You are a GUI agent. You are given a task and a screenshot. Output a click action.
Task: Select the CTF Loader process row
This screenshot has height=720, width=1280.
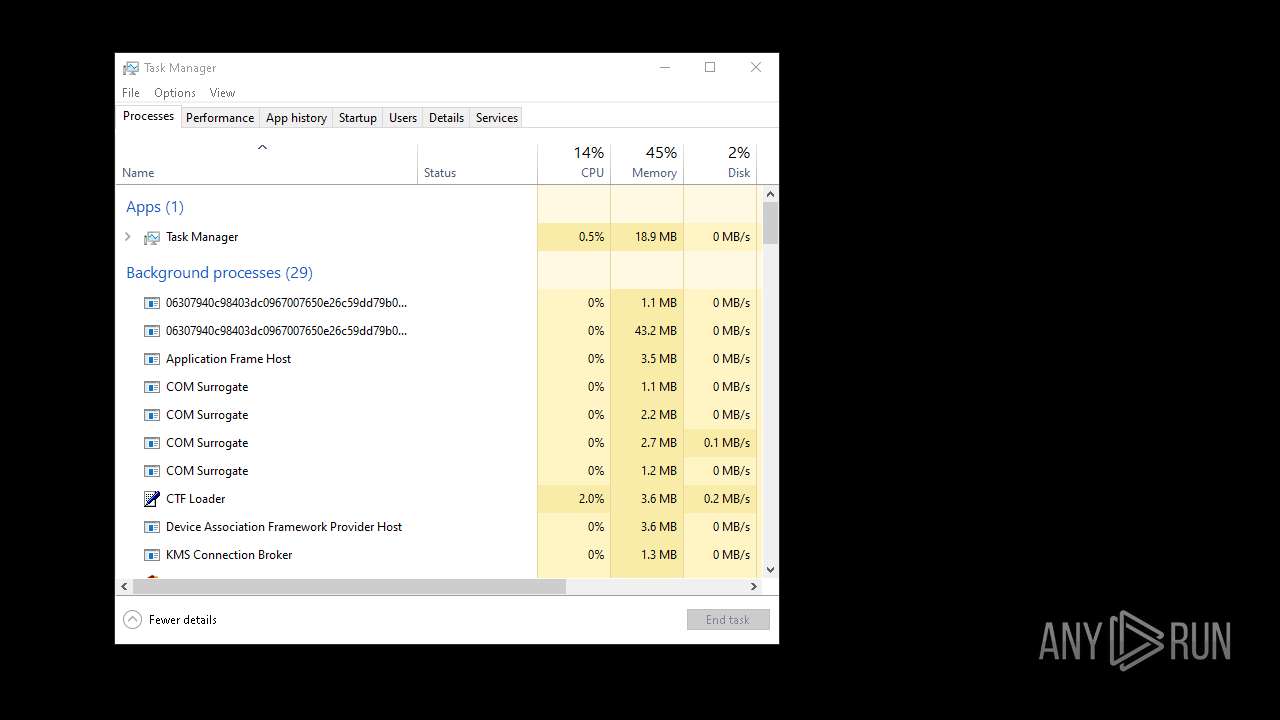point(437,499)
